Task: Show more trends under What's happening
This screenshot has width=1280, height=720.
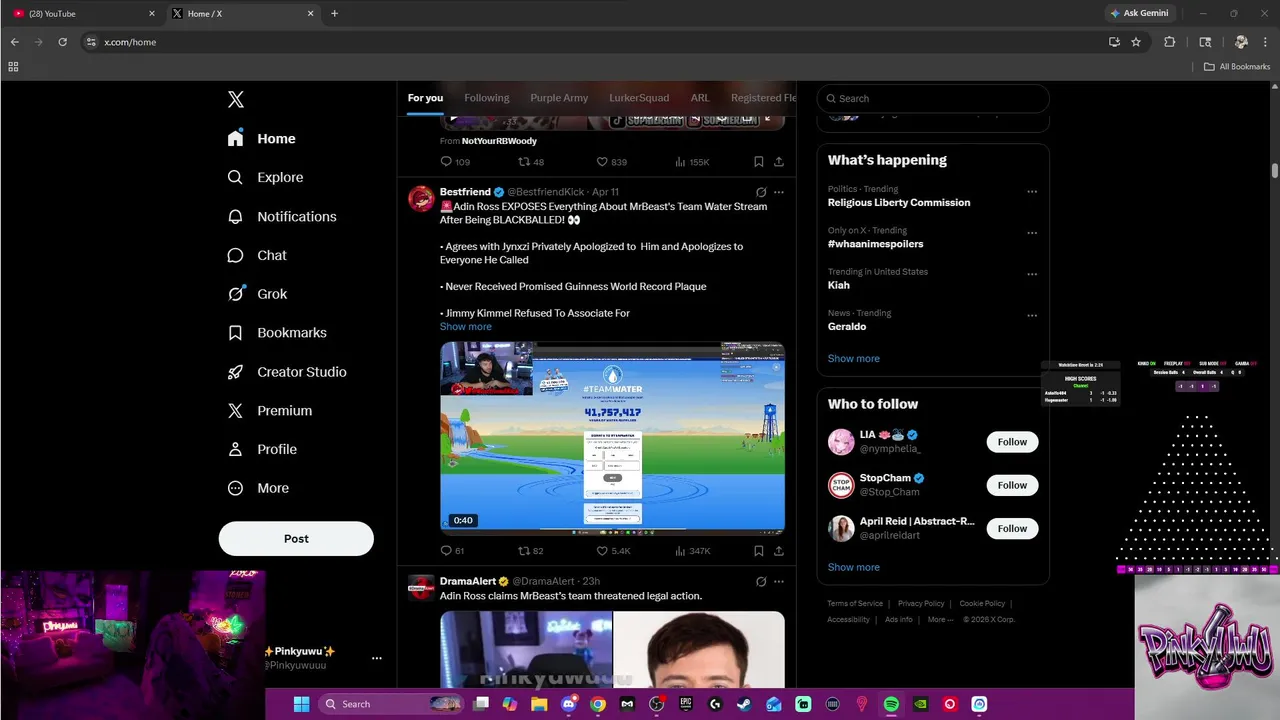Action: point(854,358)
